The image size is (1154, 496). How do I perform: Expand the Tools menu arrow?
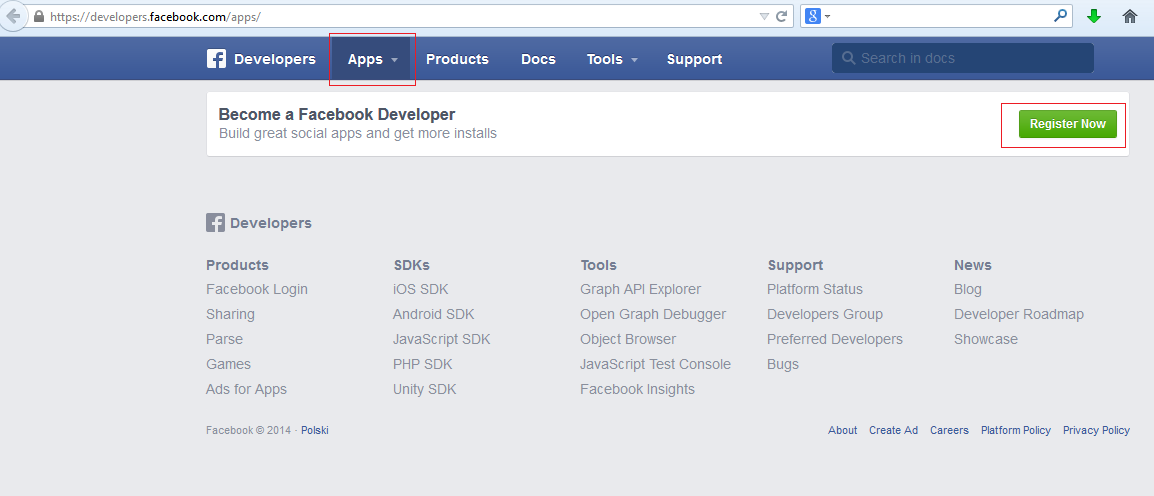(x=634, y=60)
